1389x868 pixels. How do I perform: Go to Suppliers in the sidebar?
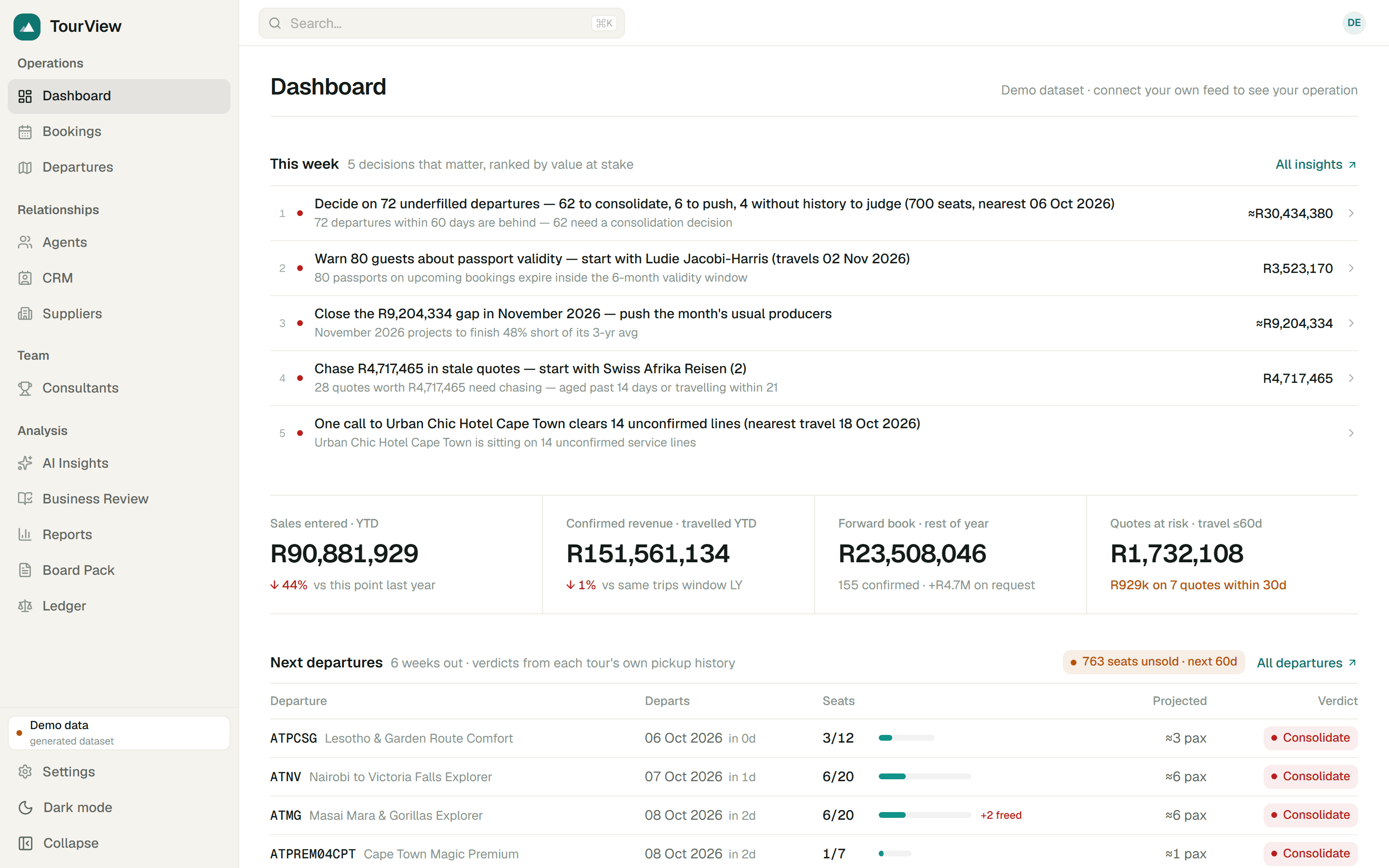119,313
